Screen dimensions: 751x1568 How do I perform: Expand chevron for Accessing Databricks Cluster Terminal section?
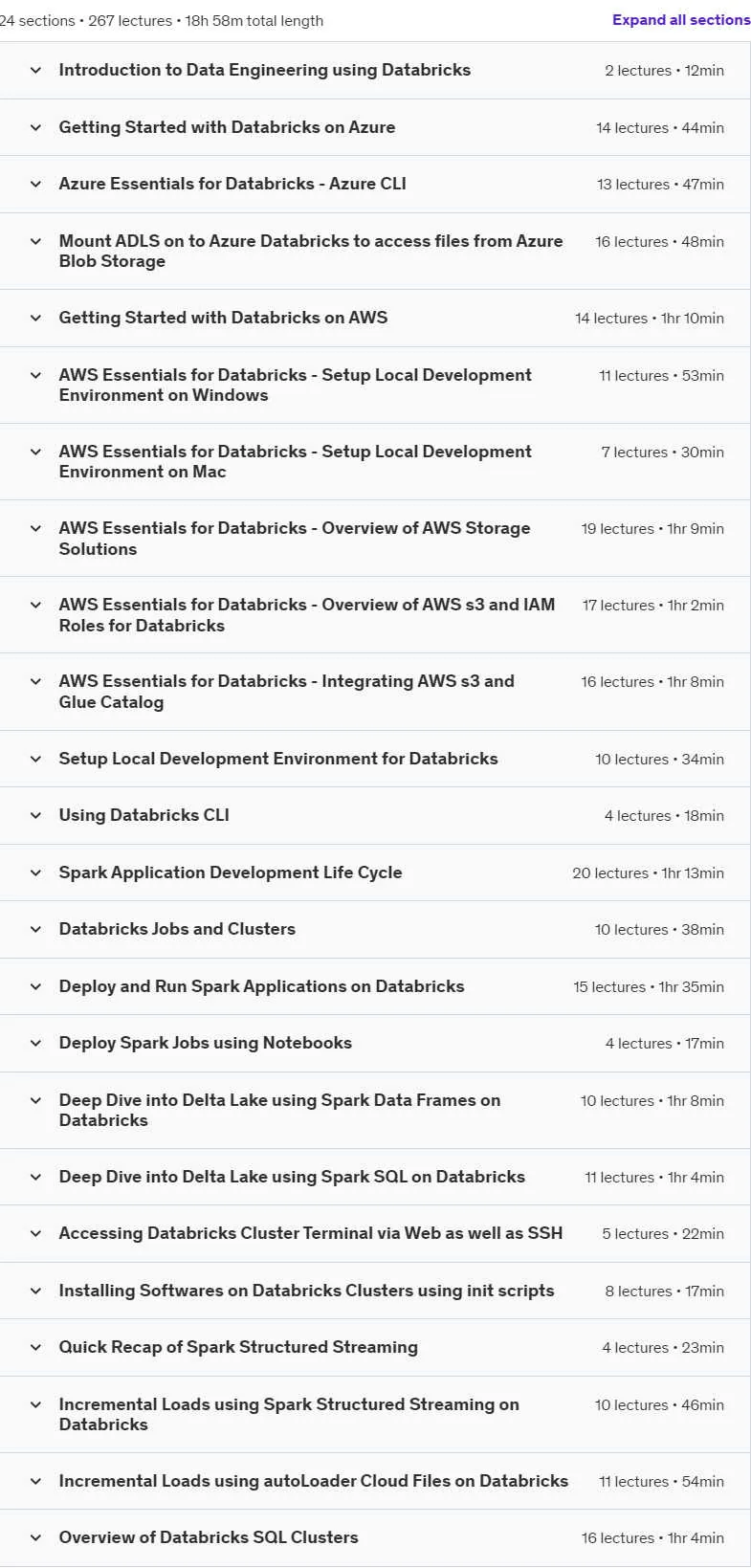click(x=35, y=1233)
